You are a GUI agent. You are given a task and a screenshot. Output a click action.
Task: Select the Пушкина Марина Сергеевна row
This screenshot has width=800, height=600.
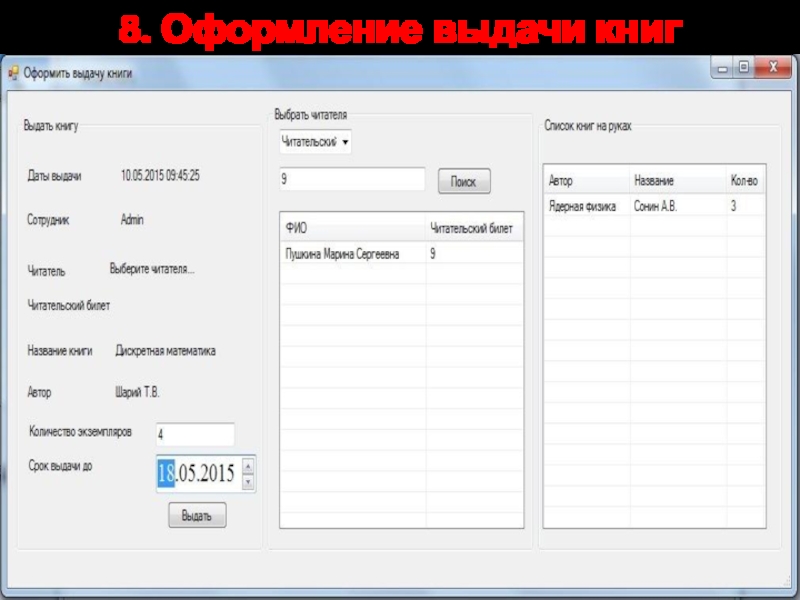(x=342, y=255)
